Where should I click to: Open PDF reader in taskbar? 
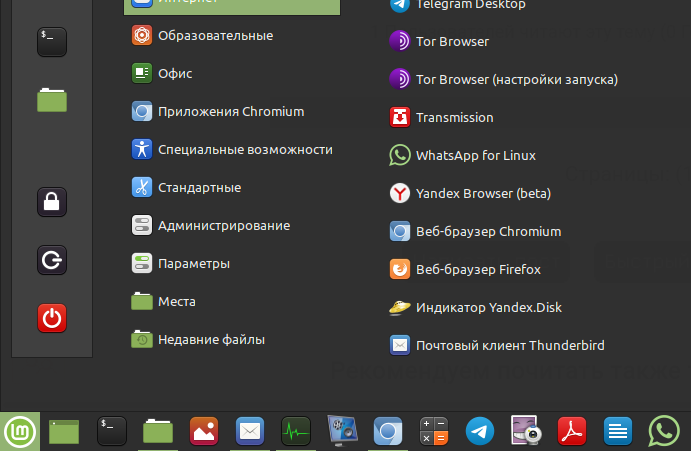pos(572,431)
